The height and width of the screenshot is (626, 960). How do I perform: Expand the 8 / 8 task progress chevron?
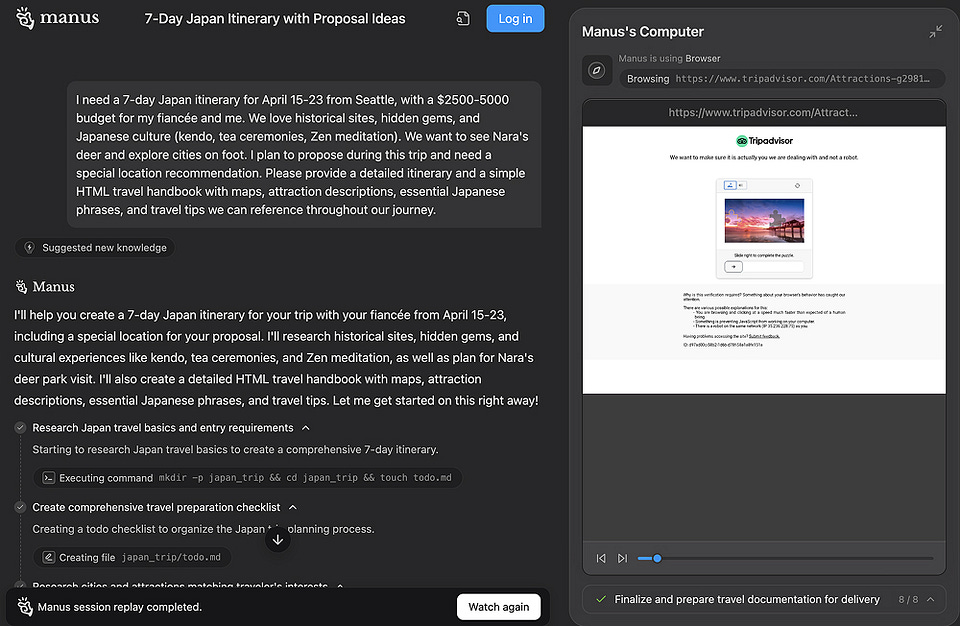[931, 599]
